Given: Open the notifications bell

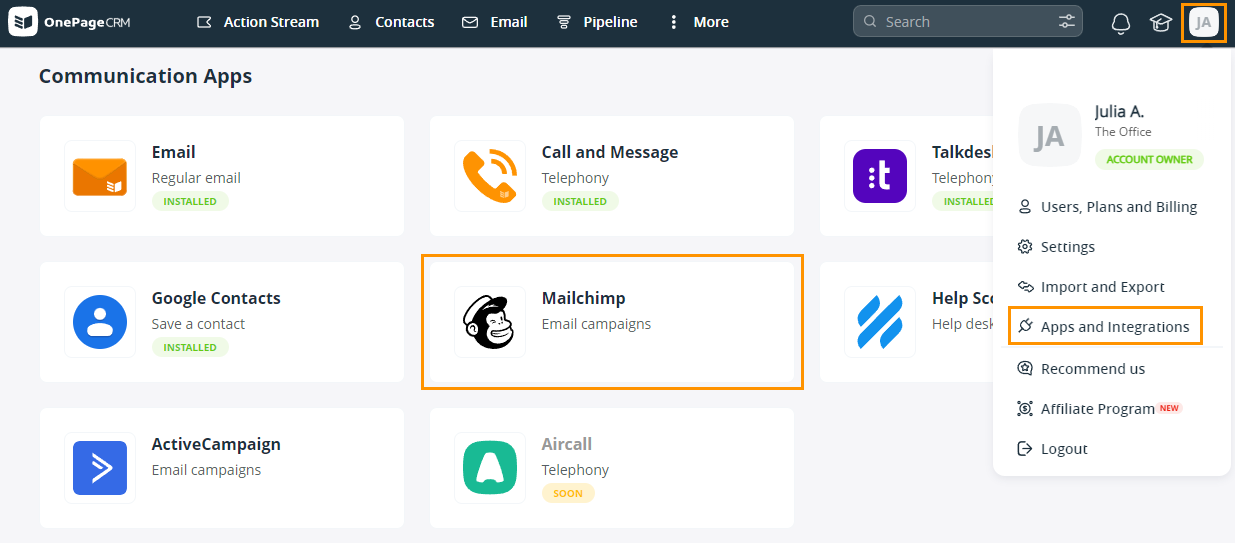Looking at the screenshot, I should tap(1121, 23).
